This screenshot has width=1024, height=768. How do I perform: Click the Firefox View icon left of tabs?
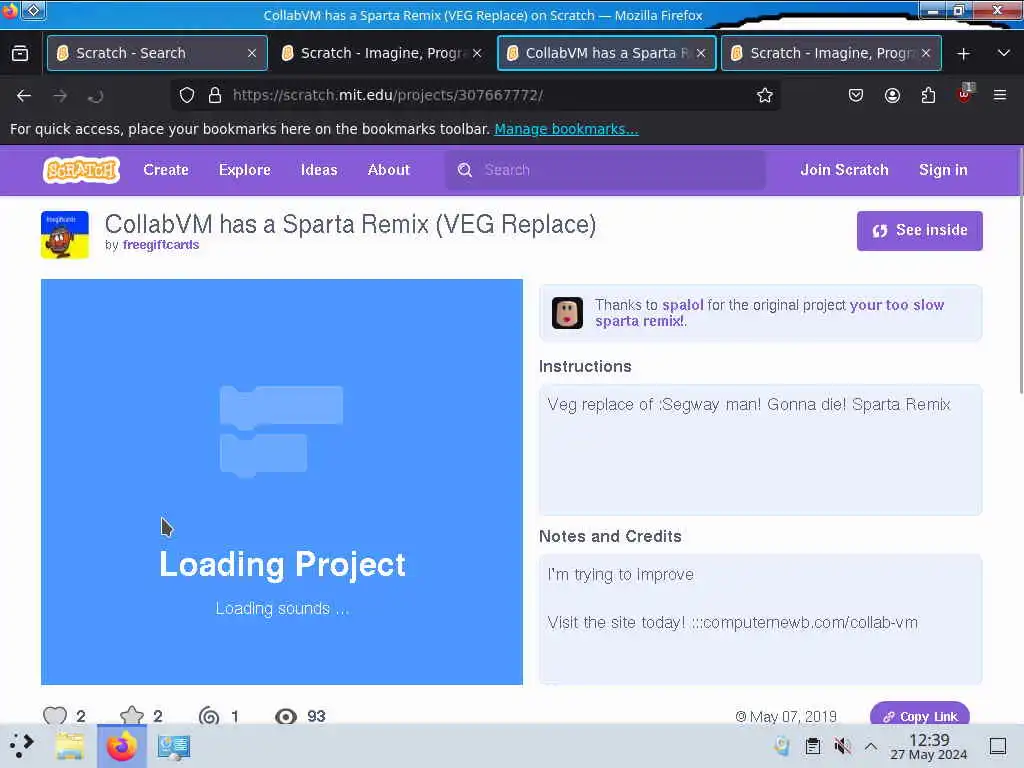[20, 53]
